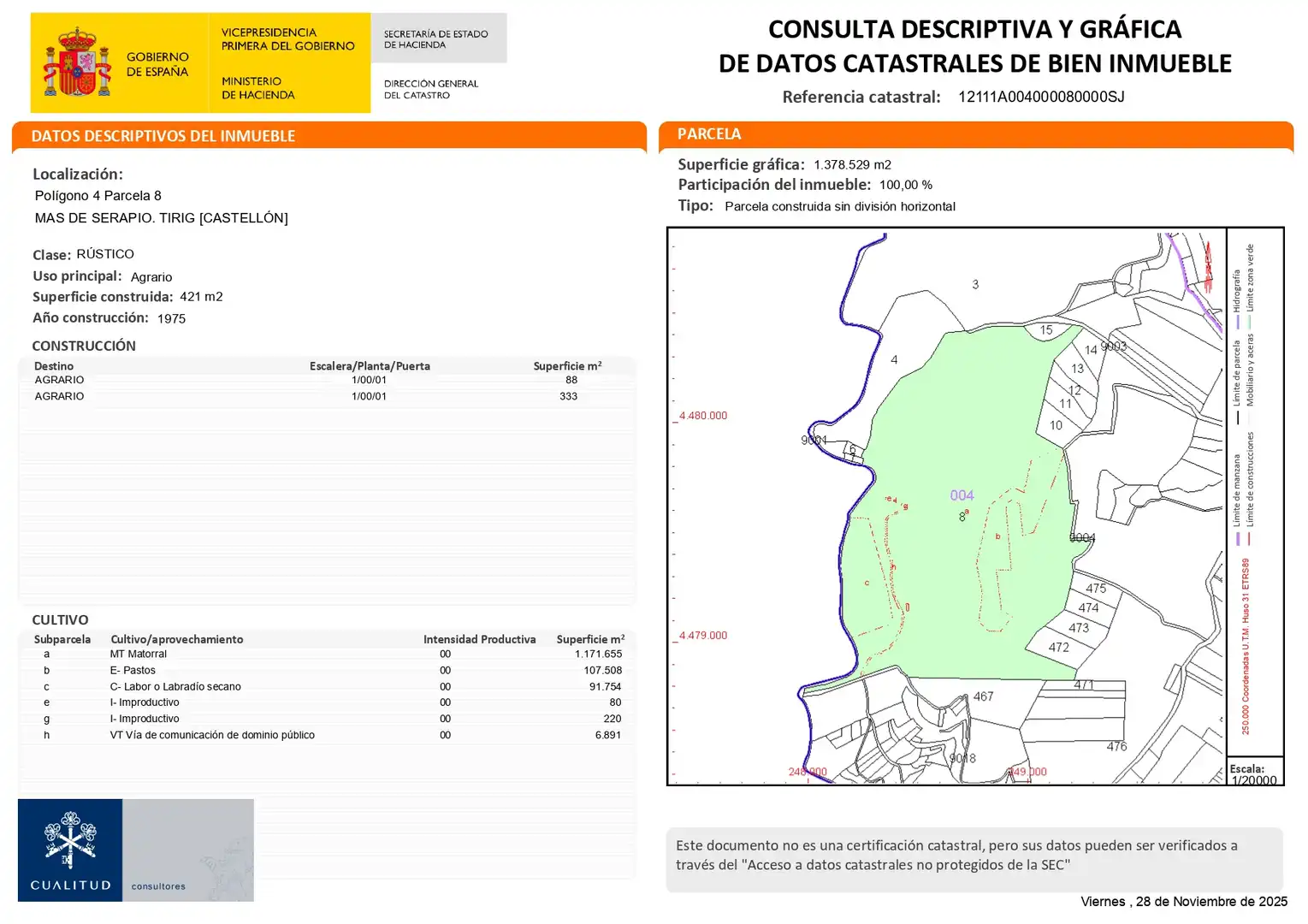
Task: Select construction year '1975'
Action: (x=171, y=318)
